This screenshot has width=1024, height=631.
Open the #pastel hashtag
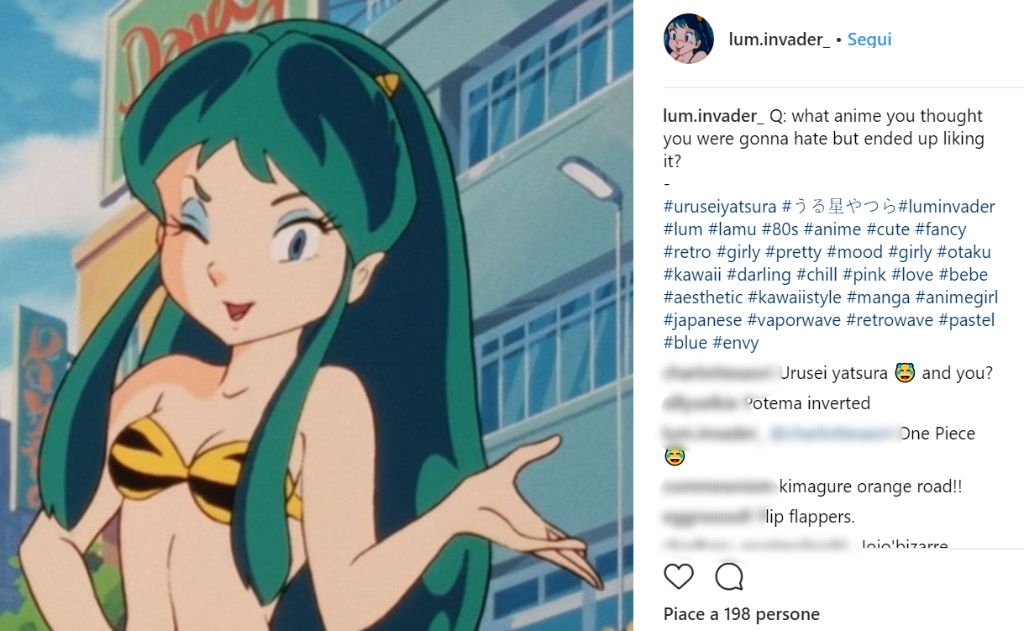pos(967,320)
